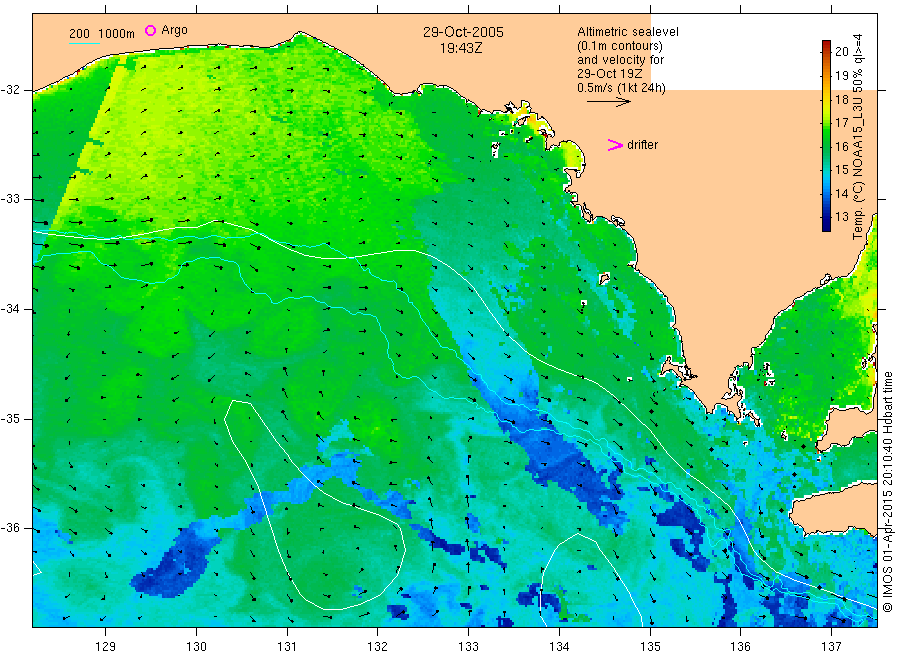This screenshot has height=660, width=900.
Task: Click the latitude label -34
Action: (10, 309)
